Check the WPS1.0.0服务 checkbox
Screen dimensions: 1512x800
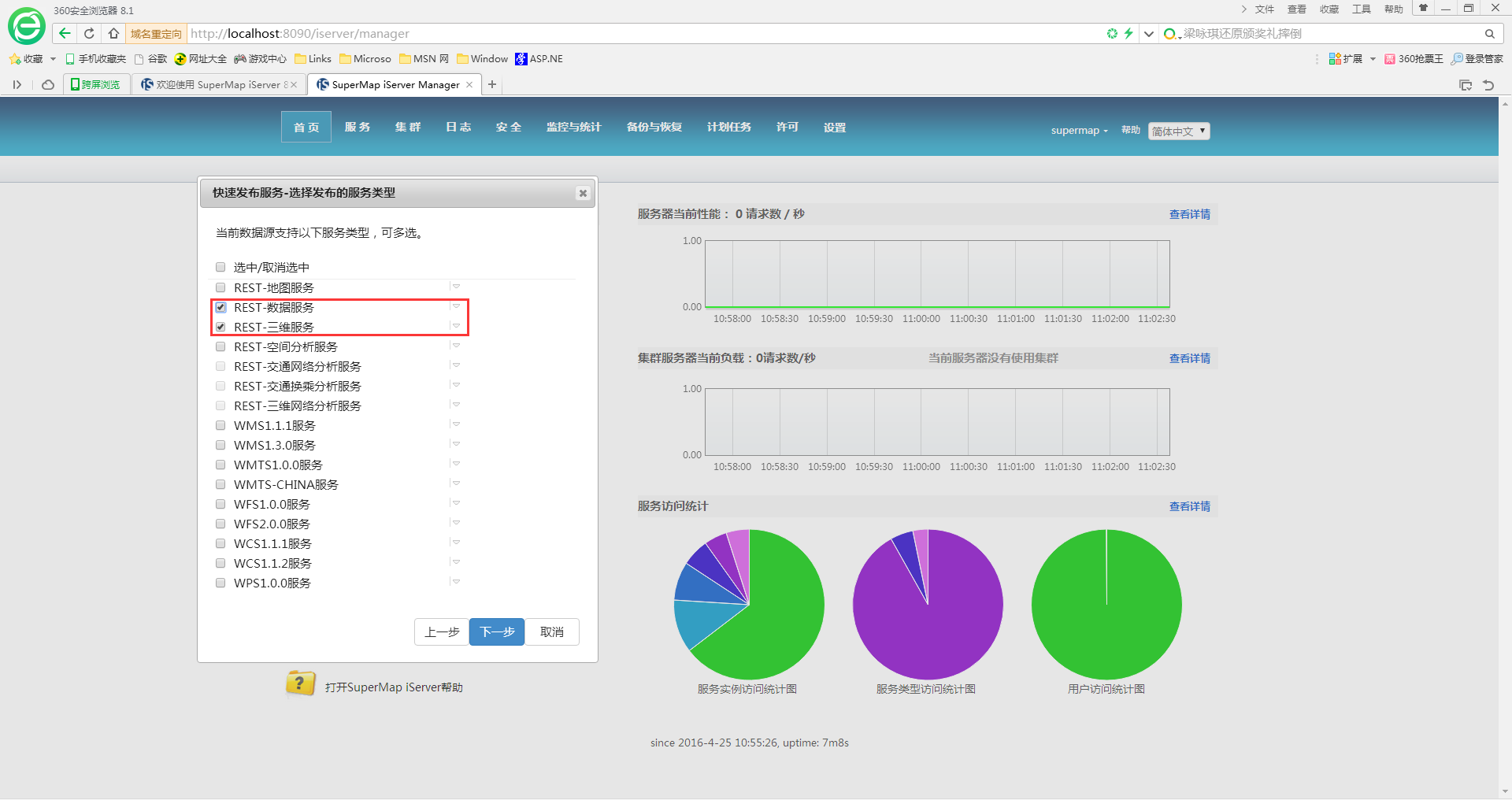[220, 583]
